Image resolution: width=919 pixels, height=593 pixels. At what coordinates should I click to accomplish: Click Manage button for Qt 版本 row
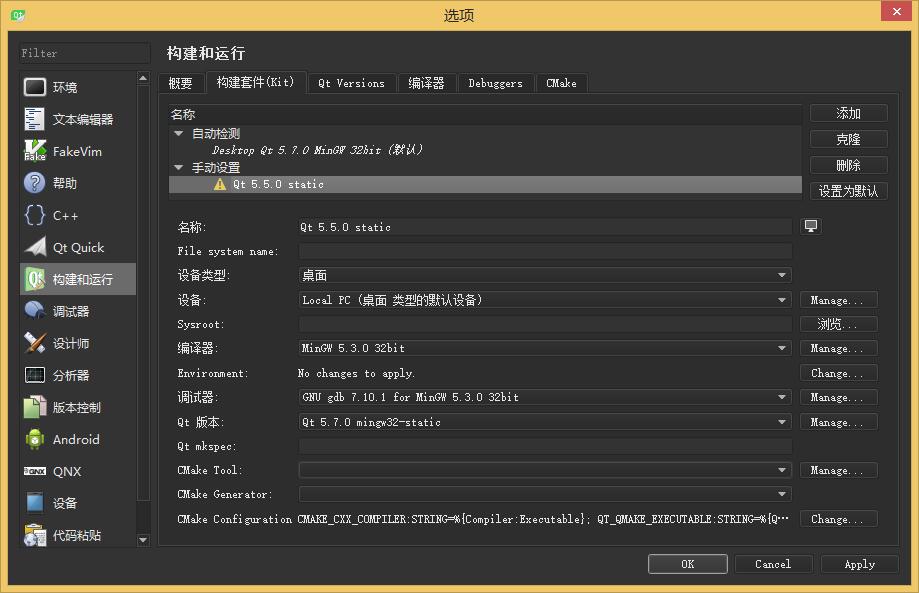[839, 422]
